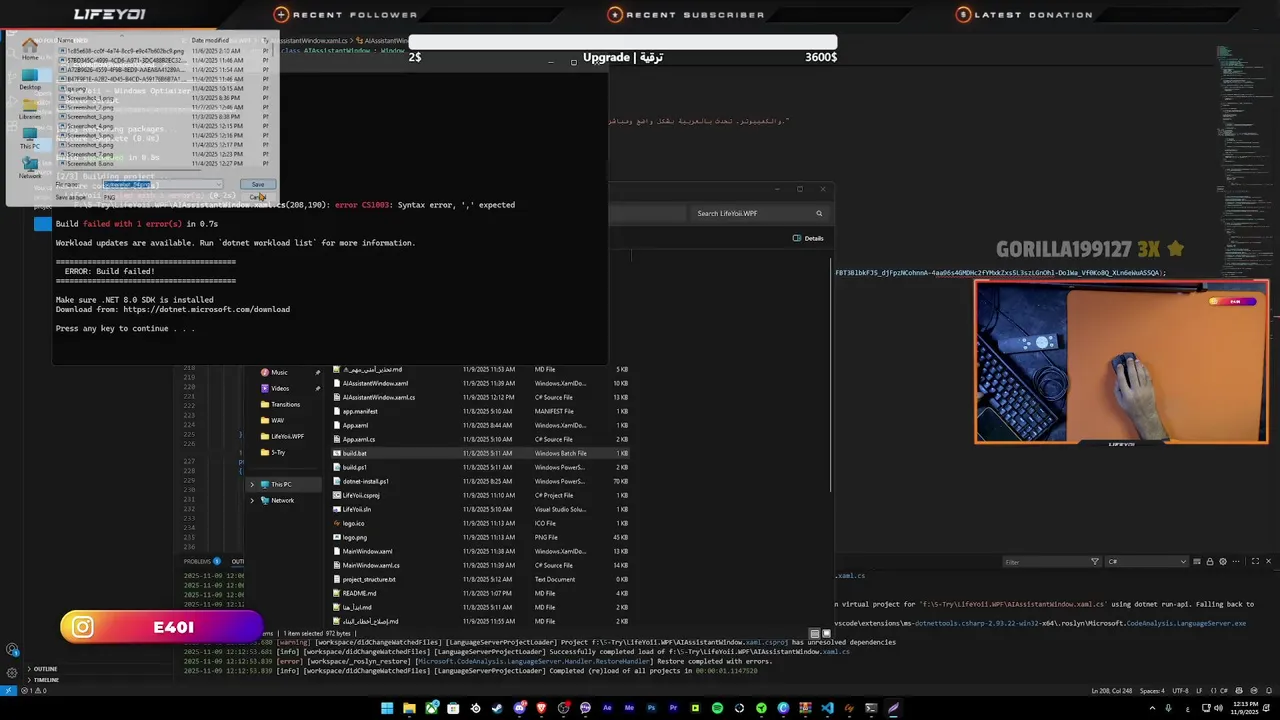Open Brave browser from taskbar
1280x720 pixels.
(541, 708)
